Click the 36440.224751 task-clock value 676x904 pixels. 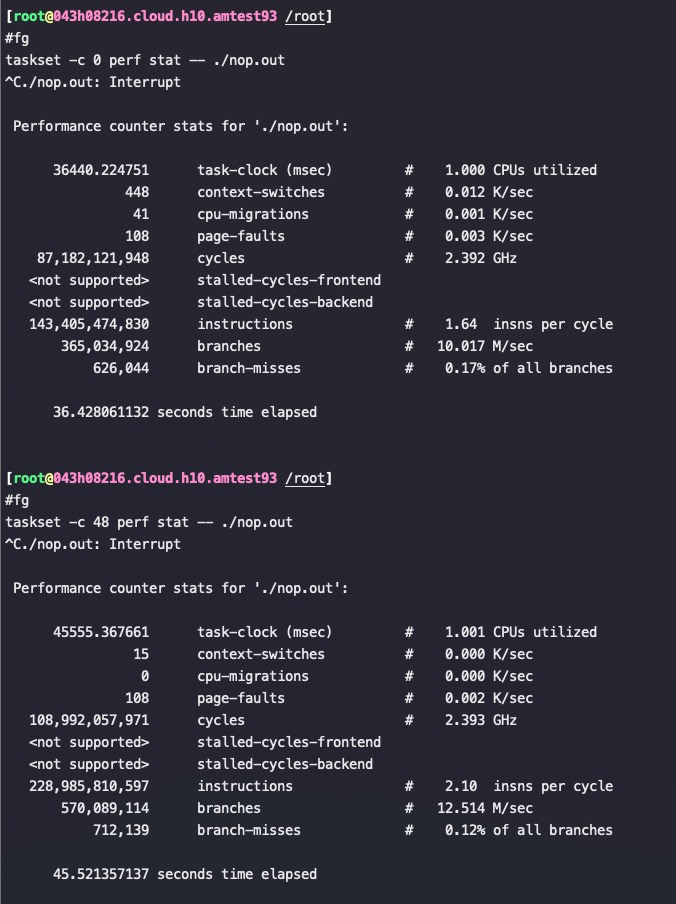101,170
